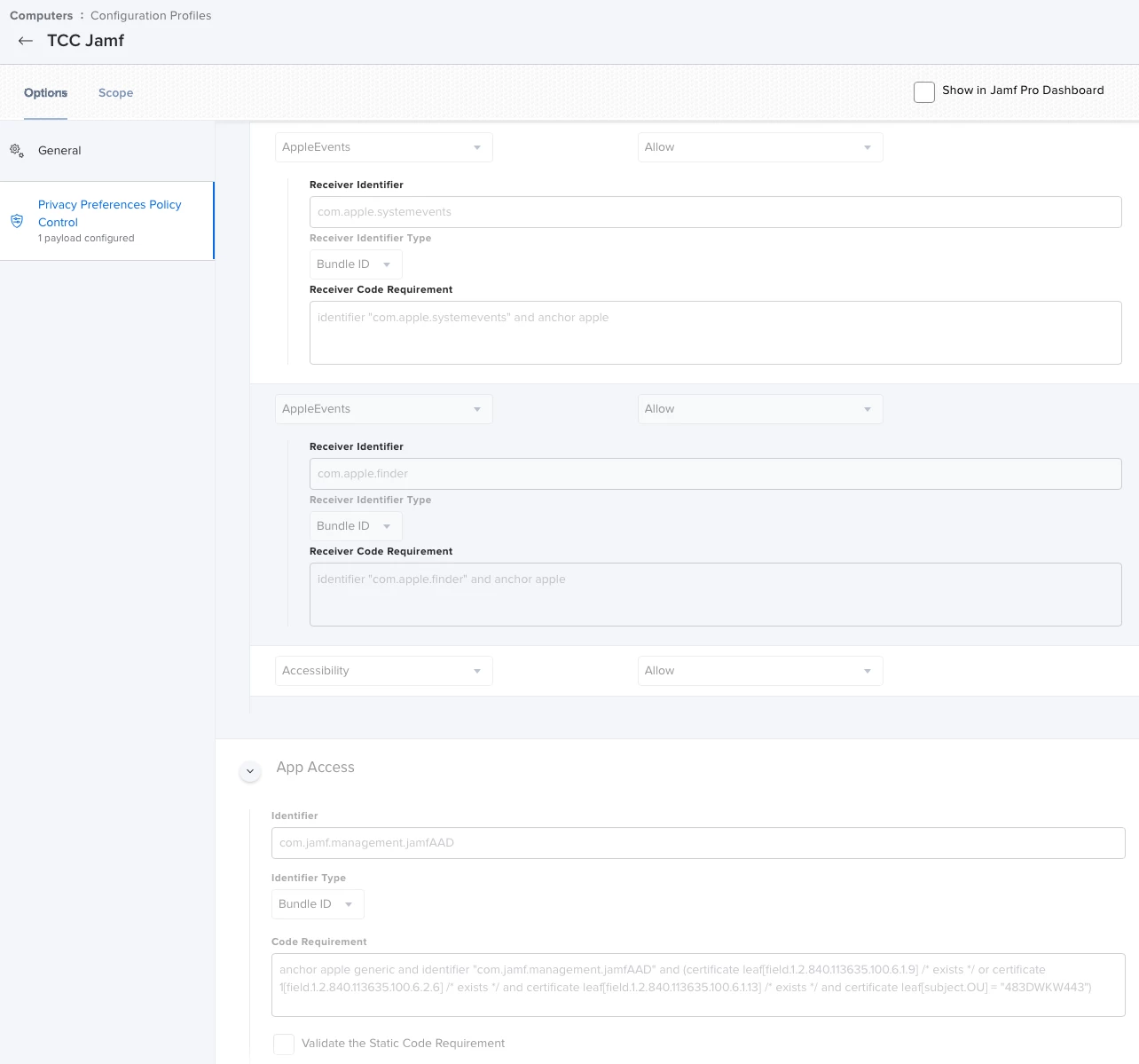Click the General gear icon in sidebar
Viewport: 1139px width, 1064px height.
17,151
